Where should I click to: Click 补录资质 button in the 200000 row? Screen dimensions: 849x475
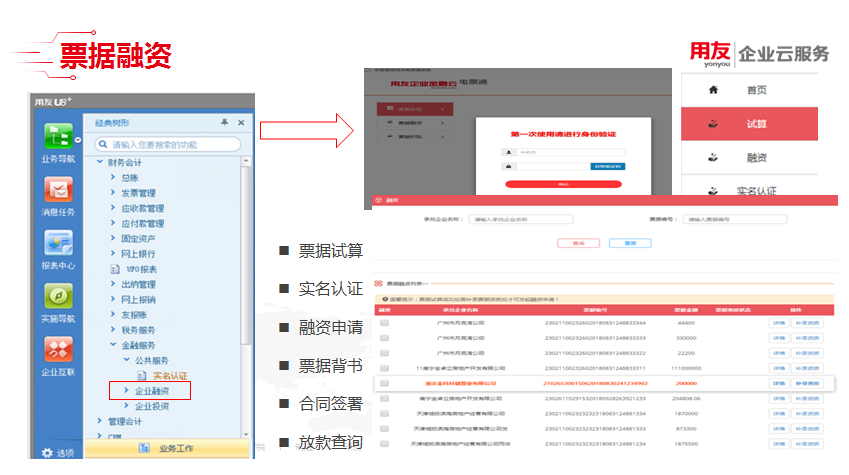pos(807,383)
